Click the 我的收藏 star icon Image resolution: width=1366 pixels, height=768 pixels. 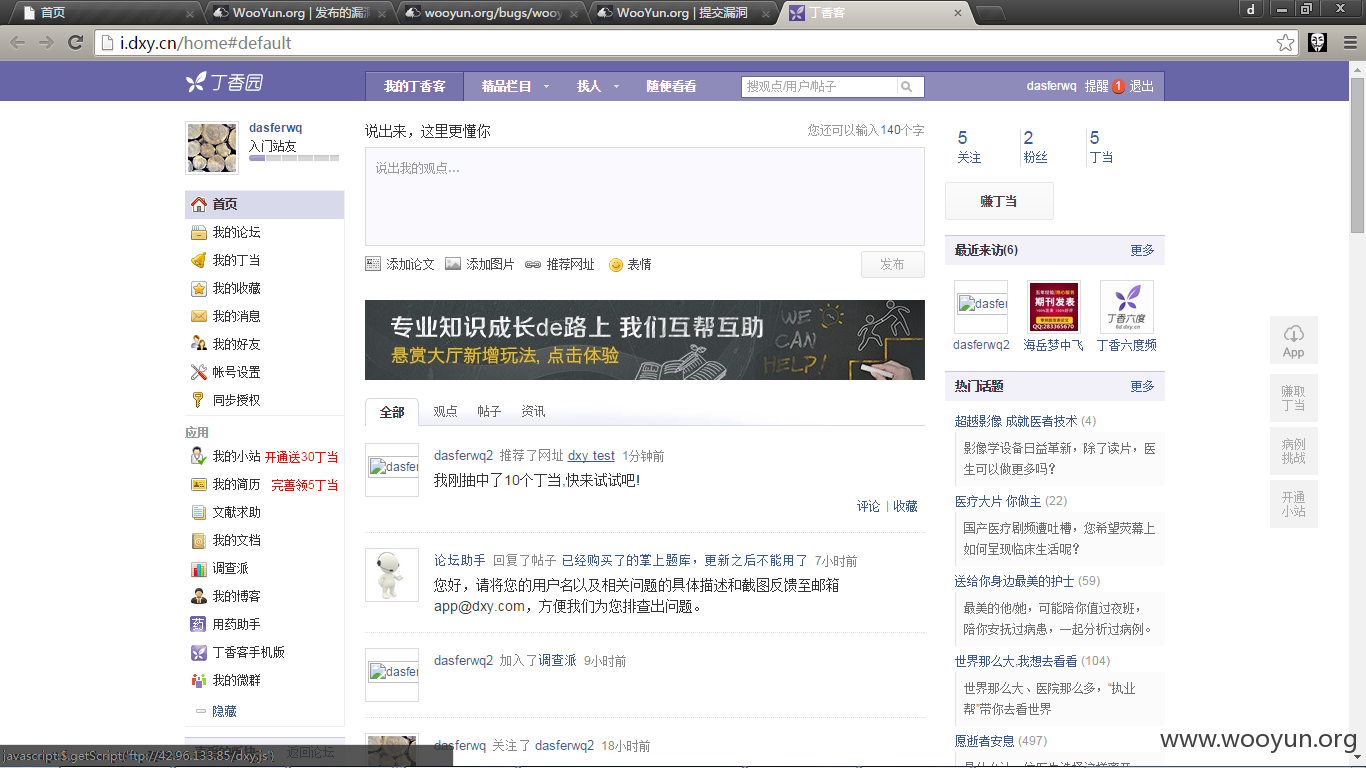click(199, 288)
